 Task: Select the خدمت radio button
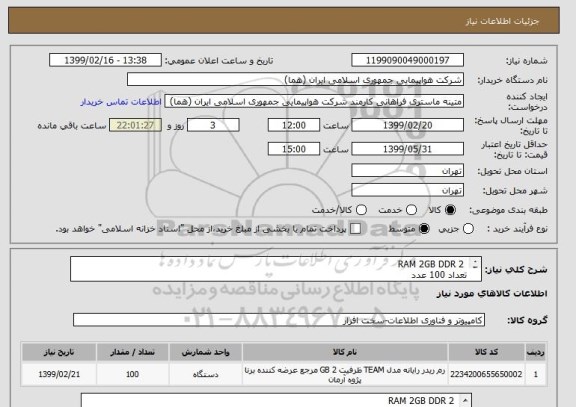411,210
